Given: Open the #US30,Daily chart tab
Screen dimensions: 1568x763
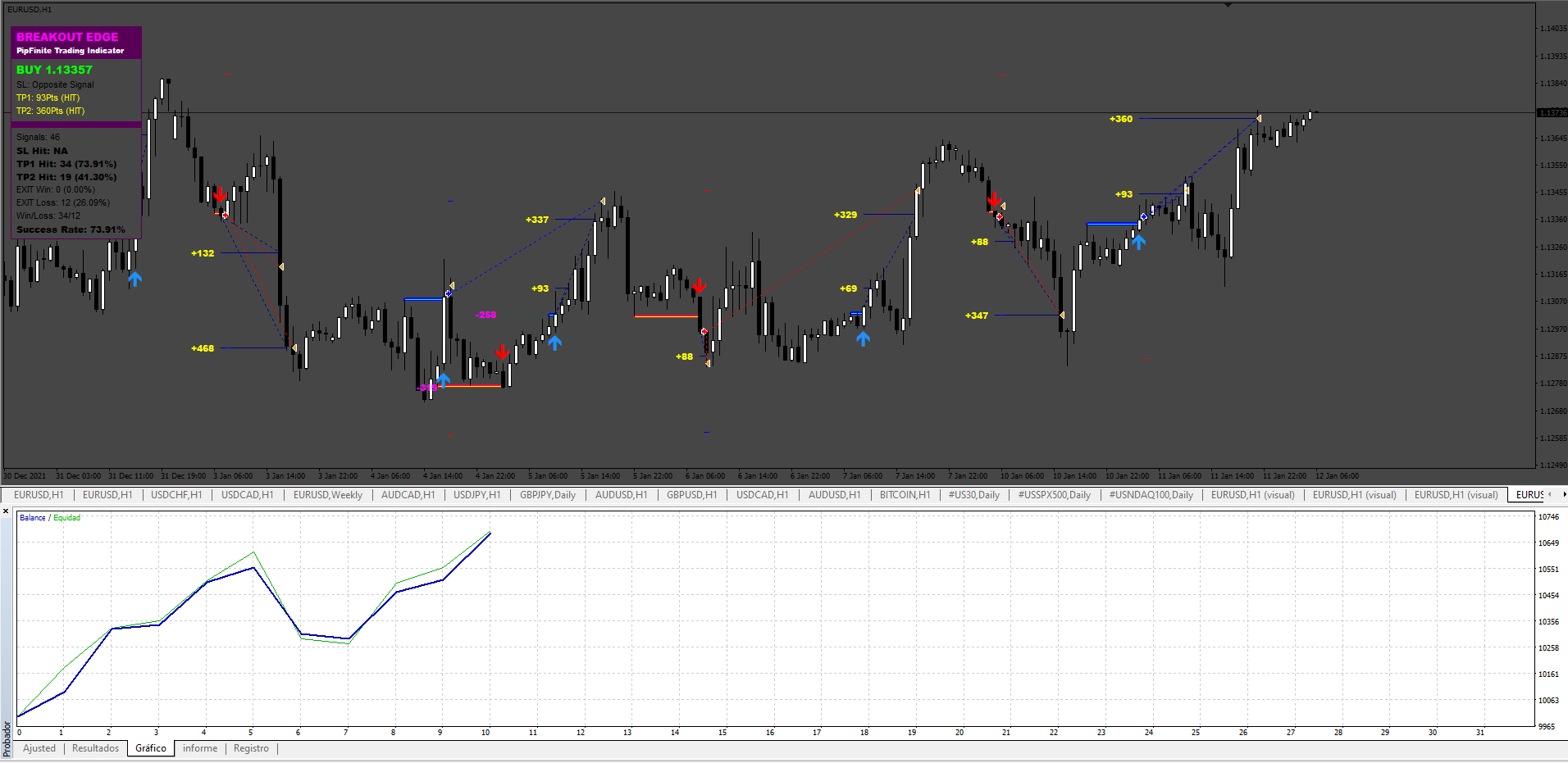Looking at the screenshot, I should point(974,495).
